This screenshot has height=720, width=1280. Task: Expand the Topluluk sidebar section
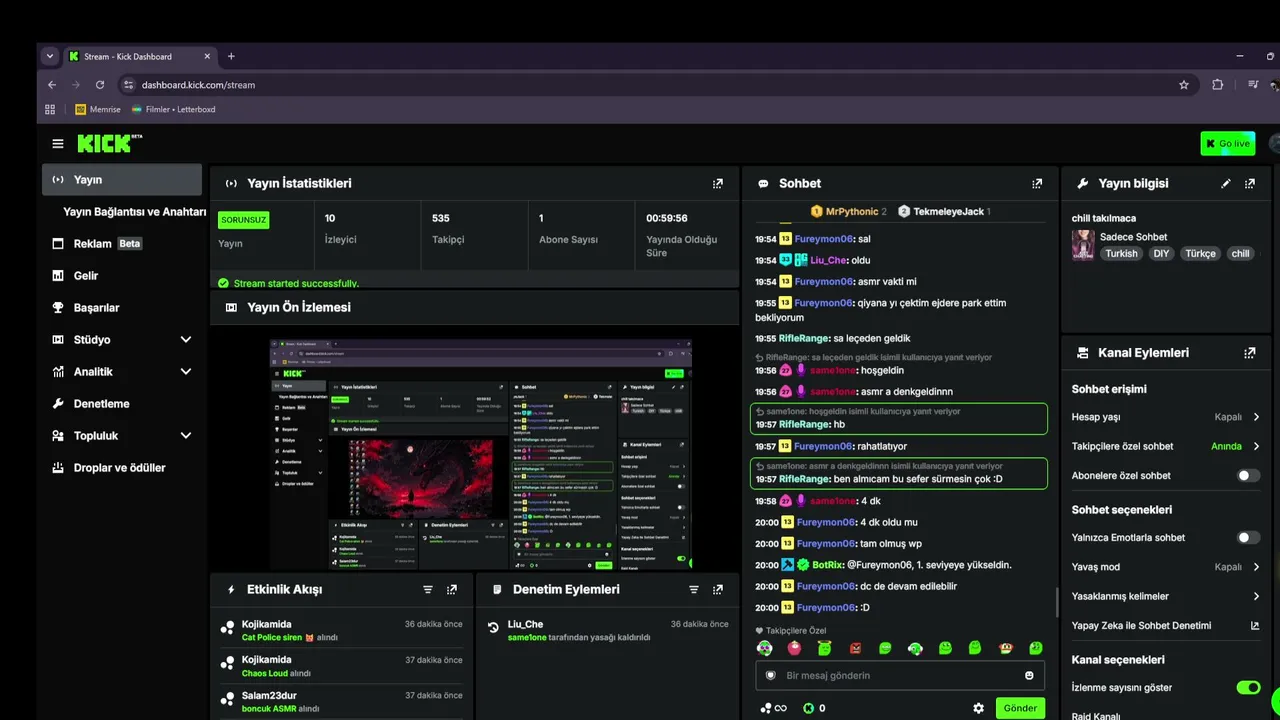[x=122, y=436]
